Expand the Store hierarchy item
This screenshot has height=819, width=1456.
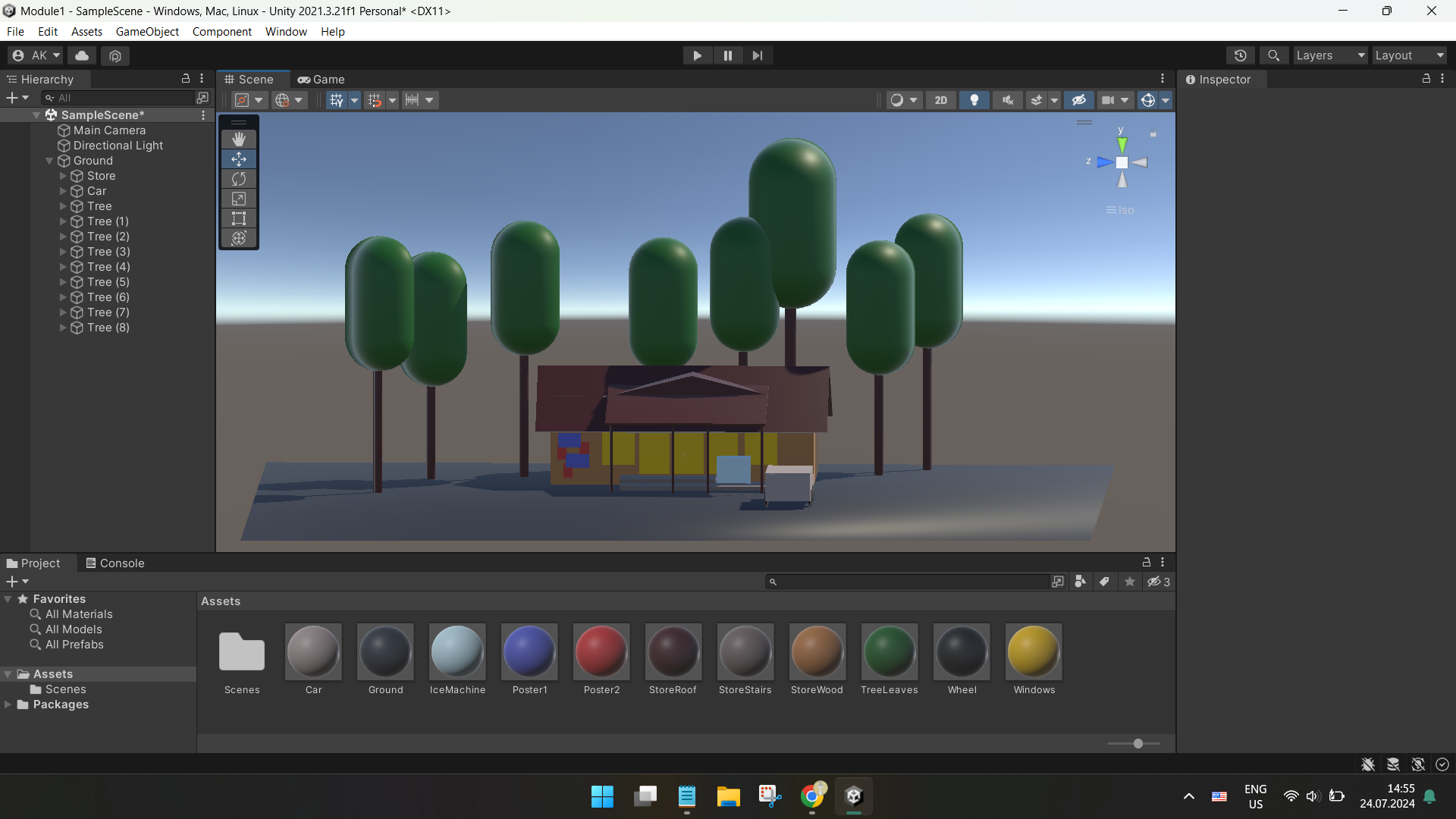pyautogui.click(x=63, y=175)
